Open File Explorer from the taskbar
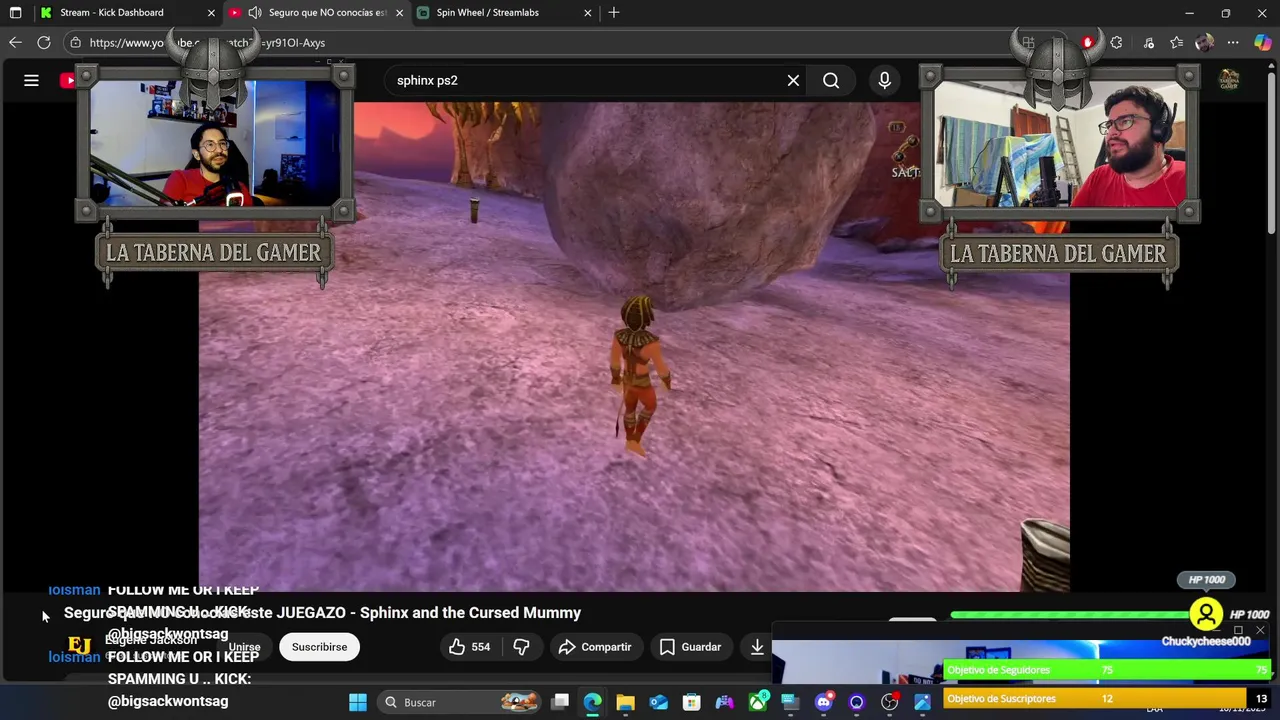Screen dimensions: 1280x720 (626, 702)
